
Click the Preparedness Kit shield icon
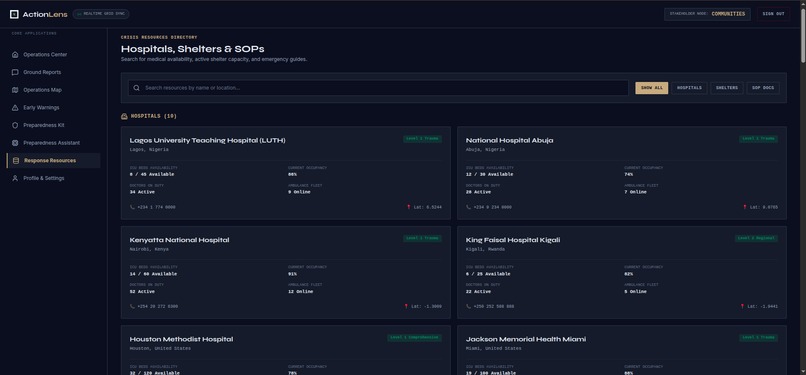point(15,125)
